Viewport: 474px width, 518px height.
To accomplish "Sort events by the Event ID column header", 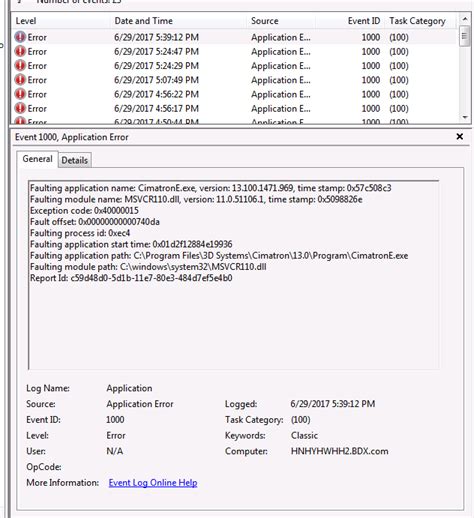I will point(350,21).
